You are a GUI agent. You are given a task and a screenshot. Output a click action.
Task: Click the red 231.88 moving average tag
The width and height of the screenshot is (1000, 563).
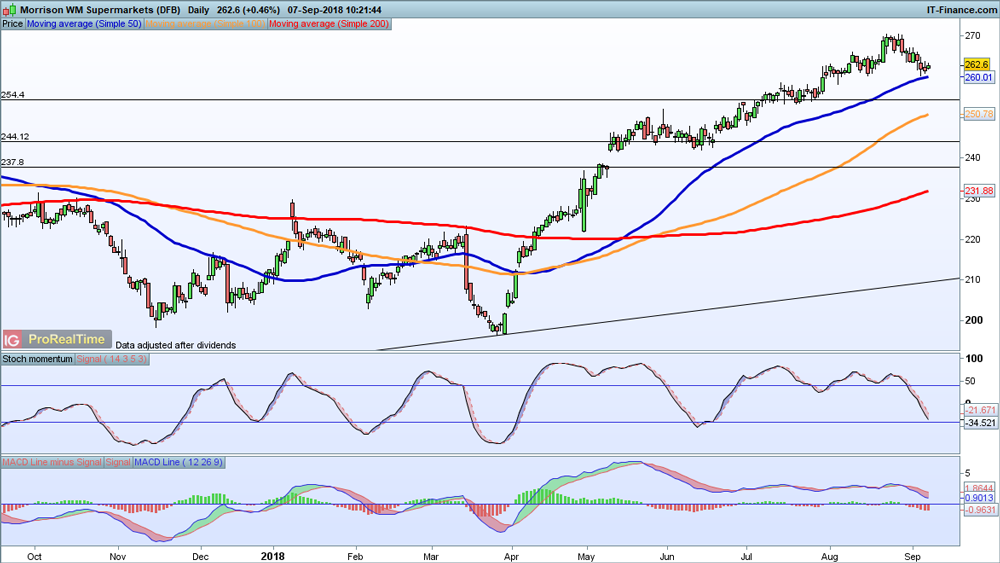pos(978,191)
